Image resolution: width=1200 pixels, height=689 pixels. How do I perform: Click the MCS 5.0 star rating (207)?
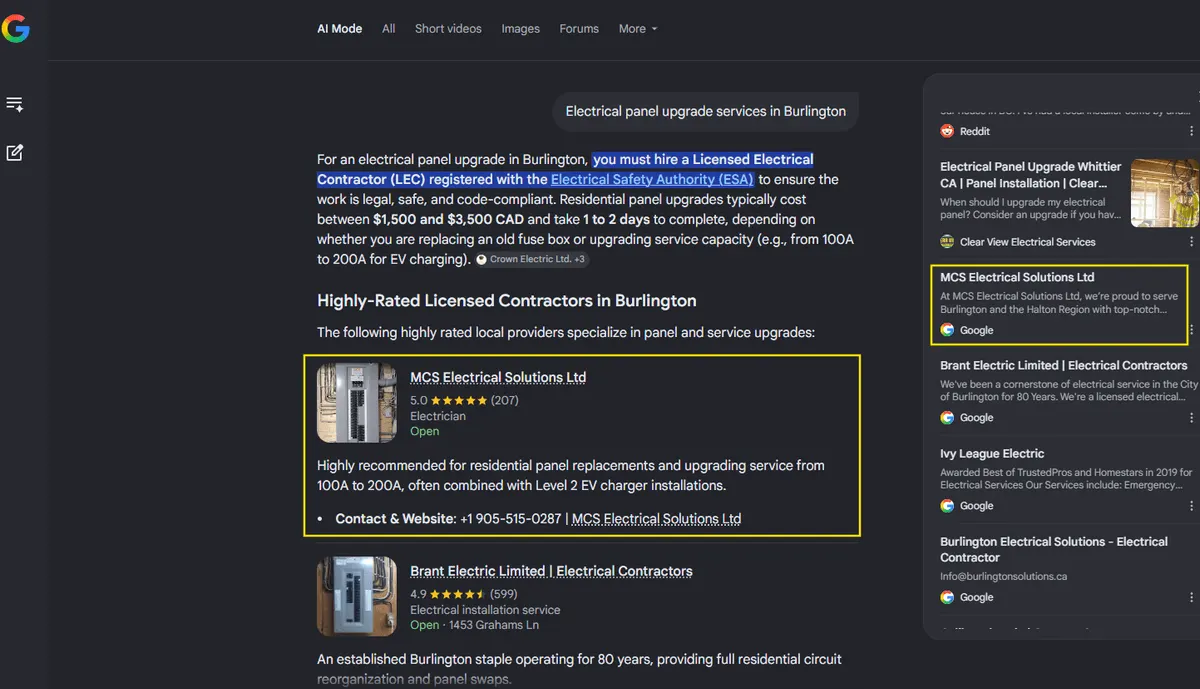coord(464,400)
